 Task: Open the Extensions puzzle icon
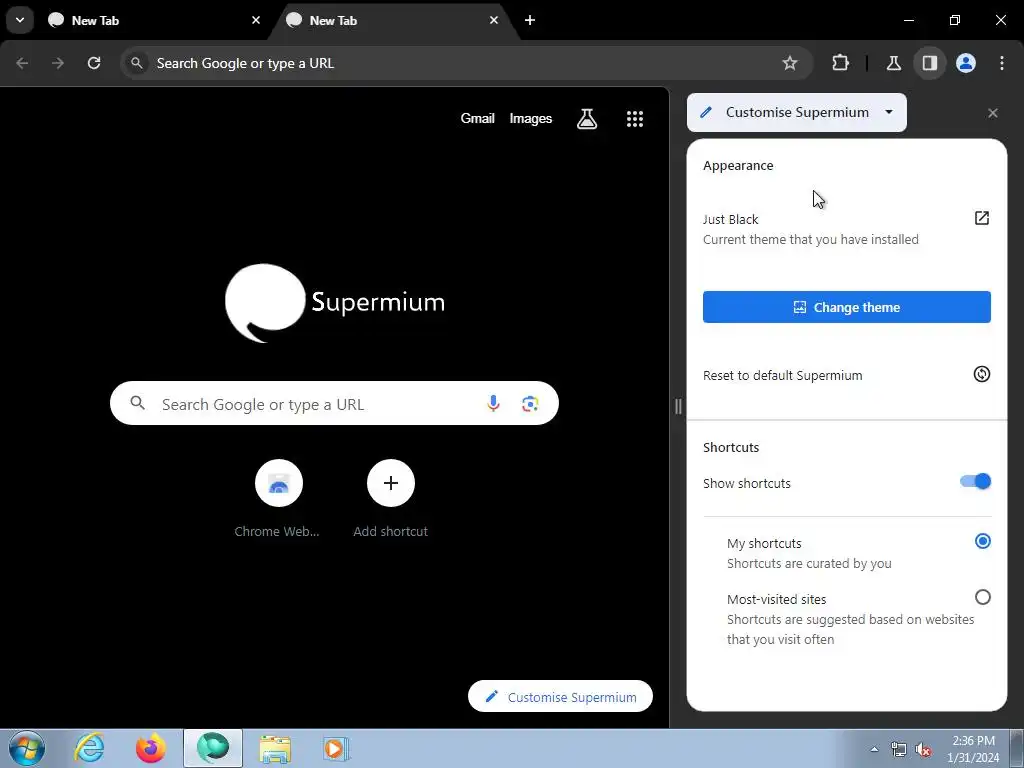click(x=840, y=63)
